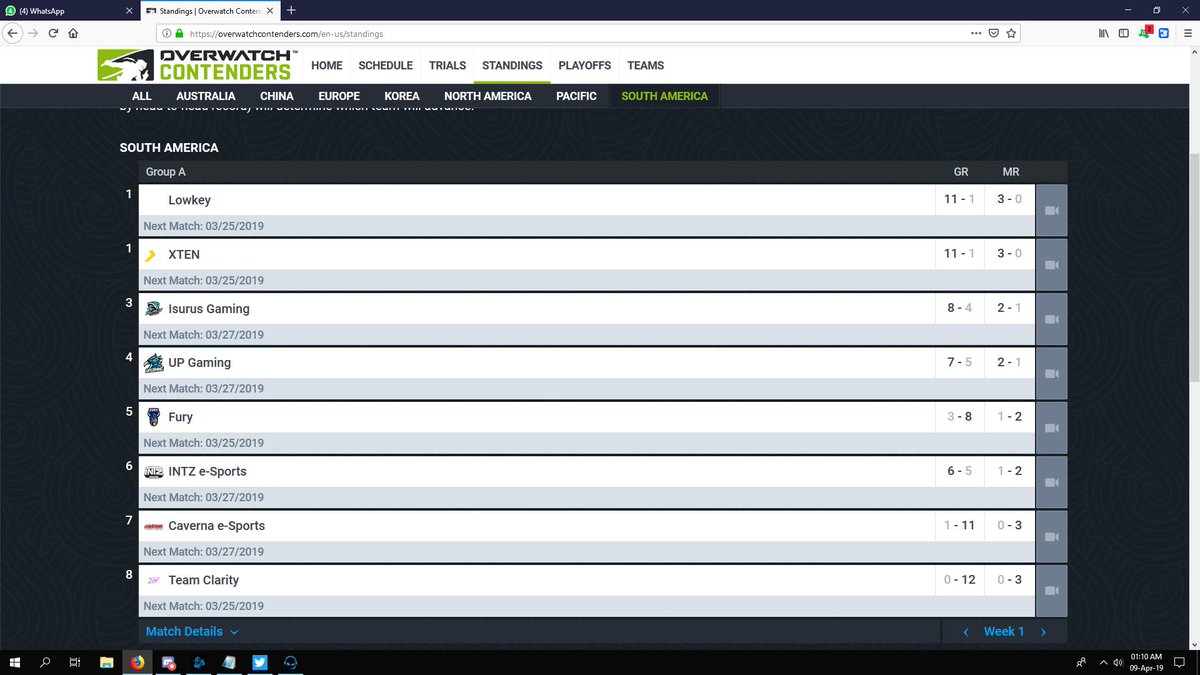Open video for UP Gaming row
1200x675 pixels.
[1051, 373]
